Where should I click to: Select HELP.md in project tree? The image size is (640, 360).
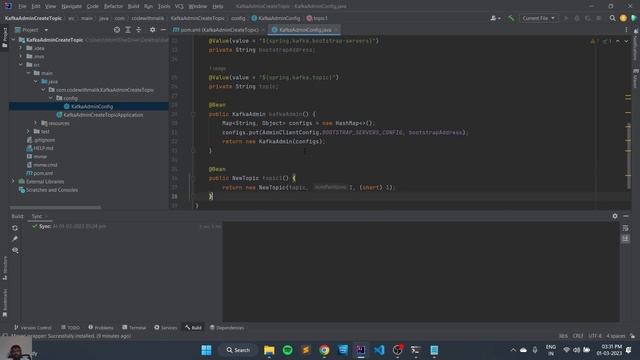[40, 148]
